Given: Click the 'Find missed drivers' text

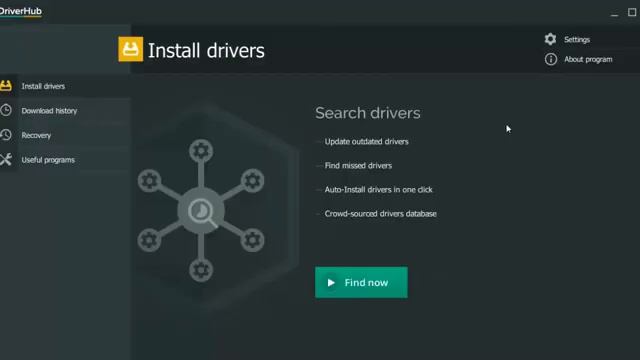Looking at the screenshot, I should (358, 165).
